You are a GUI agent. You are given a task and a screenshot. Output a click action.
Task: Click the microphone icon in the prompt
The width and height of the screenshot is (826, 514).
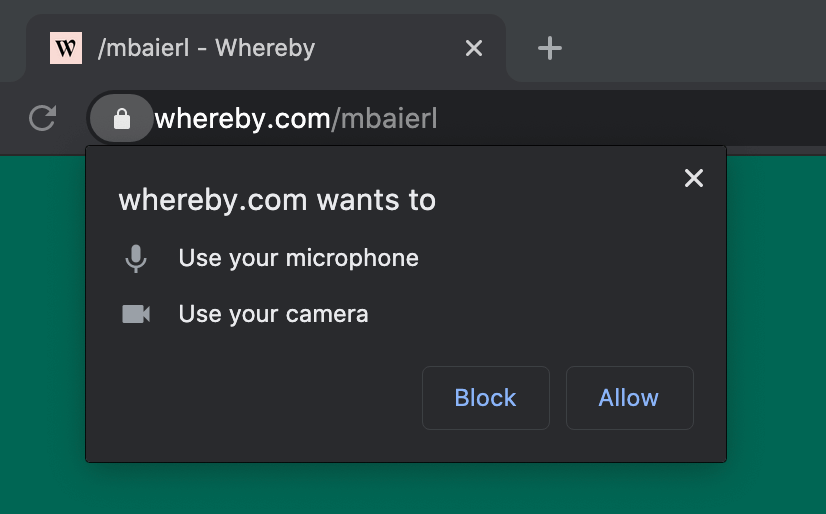pos(136,259)
